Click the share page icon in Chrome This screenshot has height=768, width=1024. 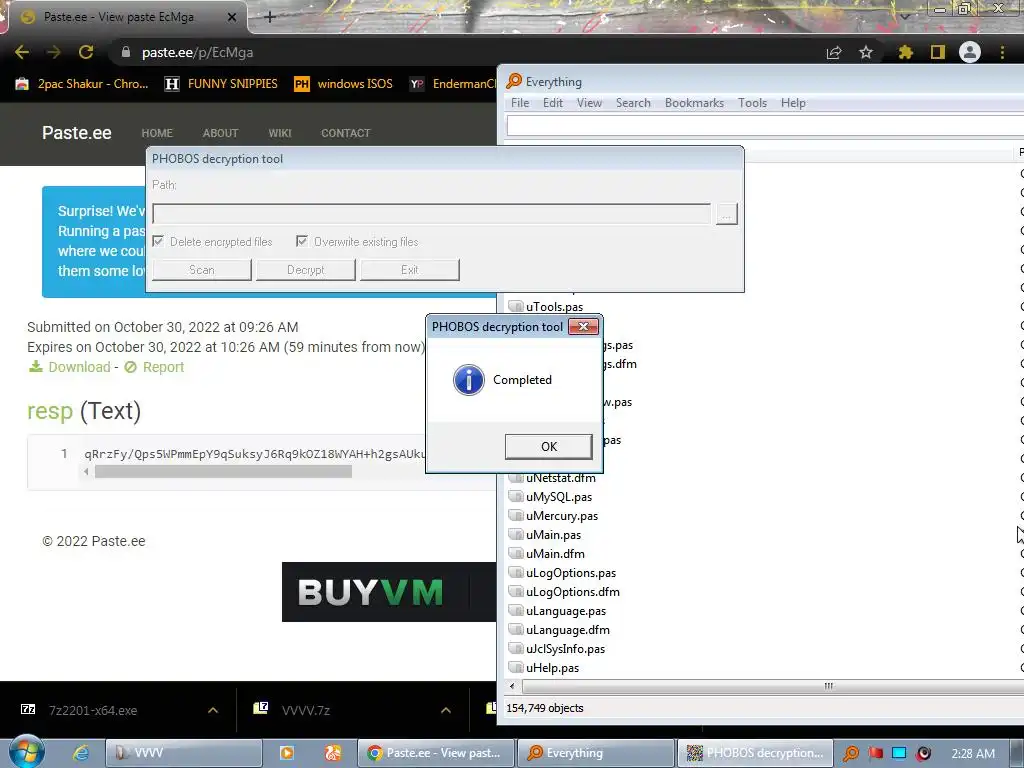[x=834, y=52]
